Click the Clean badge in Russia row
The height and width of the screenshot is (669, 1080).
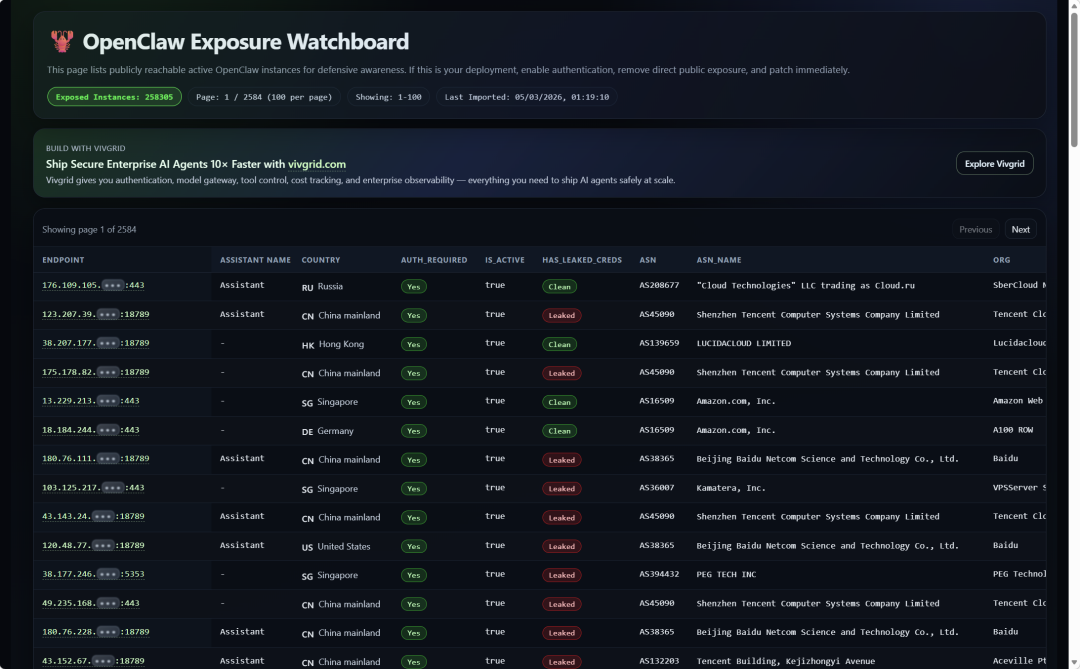tap(559, 287)
